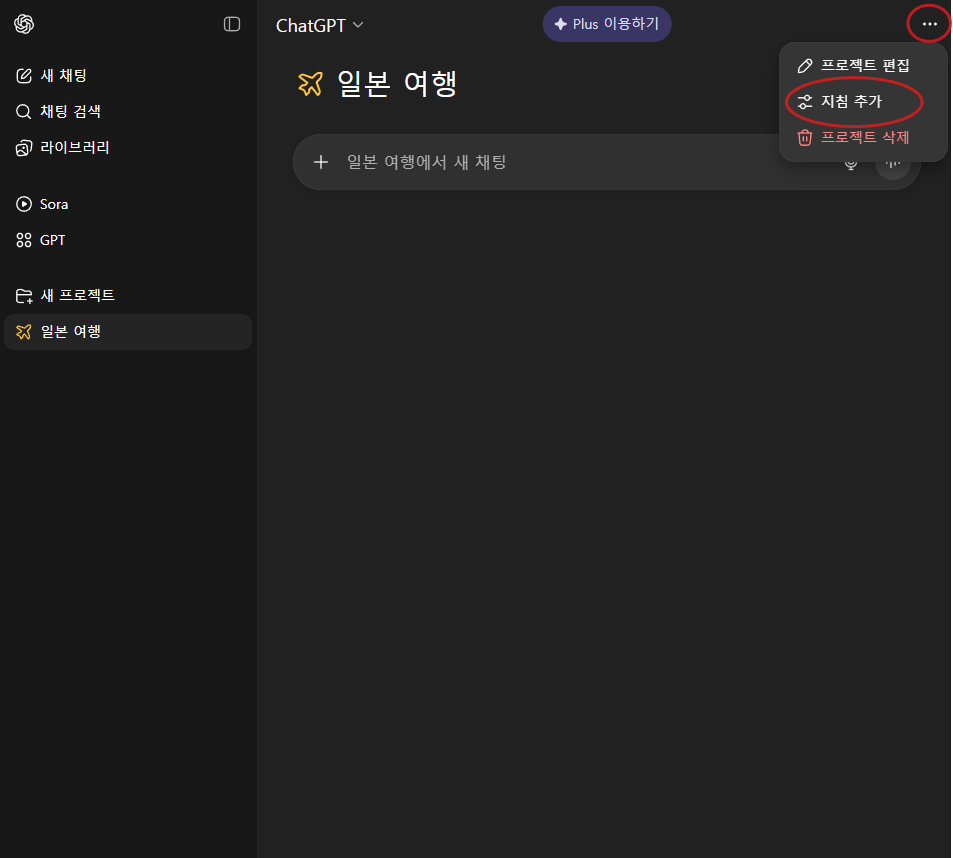The height and width of the screenshot is (858, 953).
Task: Click the airplane icon beside the project title
Action: (310, 85)
